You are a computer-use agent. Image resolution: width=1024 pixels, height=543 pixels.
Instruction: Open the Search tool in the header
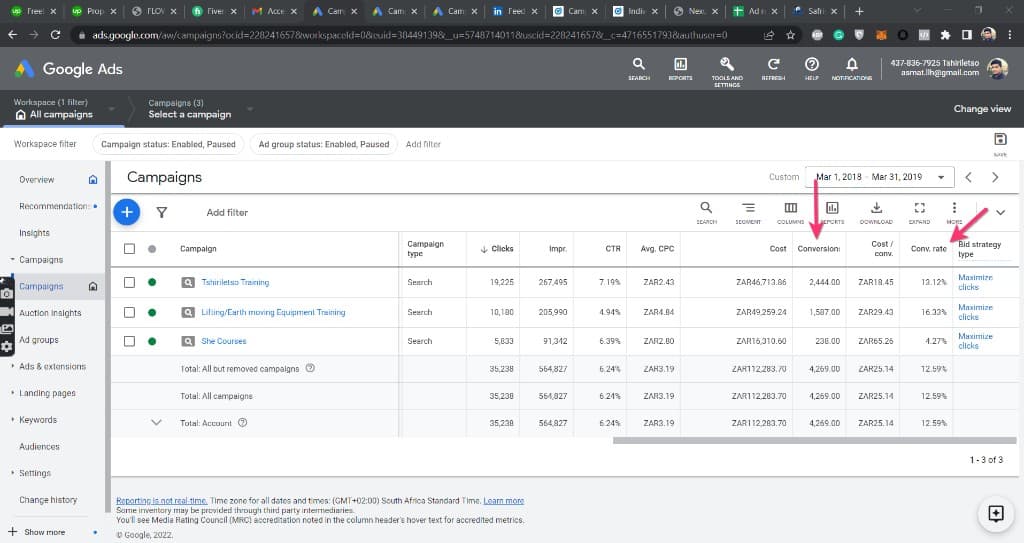click(639, 68)
